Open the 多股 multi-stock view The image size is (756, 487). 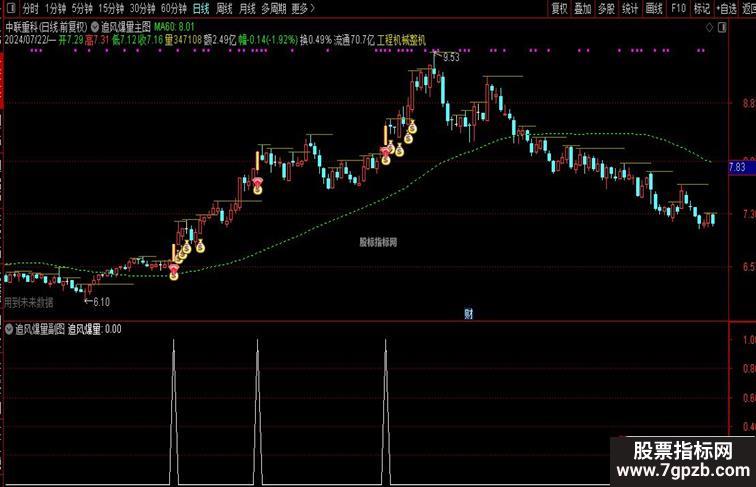point(606,8)
